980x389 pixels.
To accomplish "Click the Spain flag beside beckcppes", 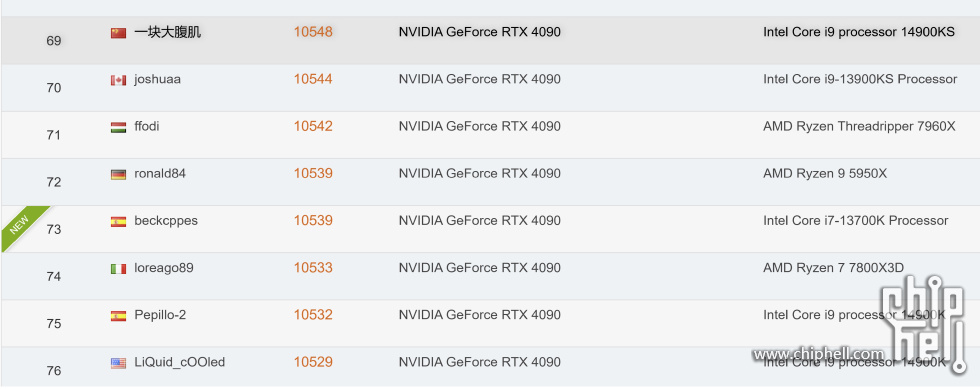I will pyautogui.click(x=118, y=221).
